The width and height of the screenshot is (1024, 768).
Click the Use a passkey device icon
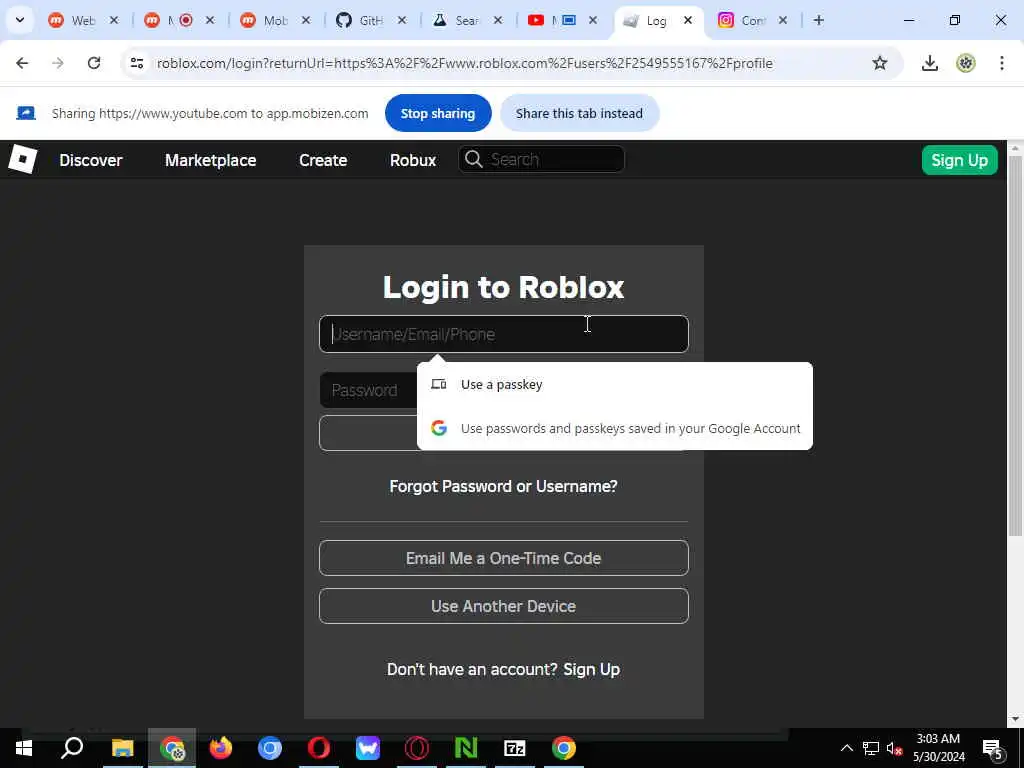point(439,384)
